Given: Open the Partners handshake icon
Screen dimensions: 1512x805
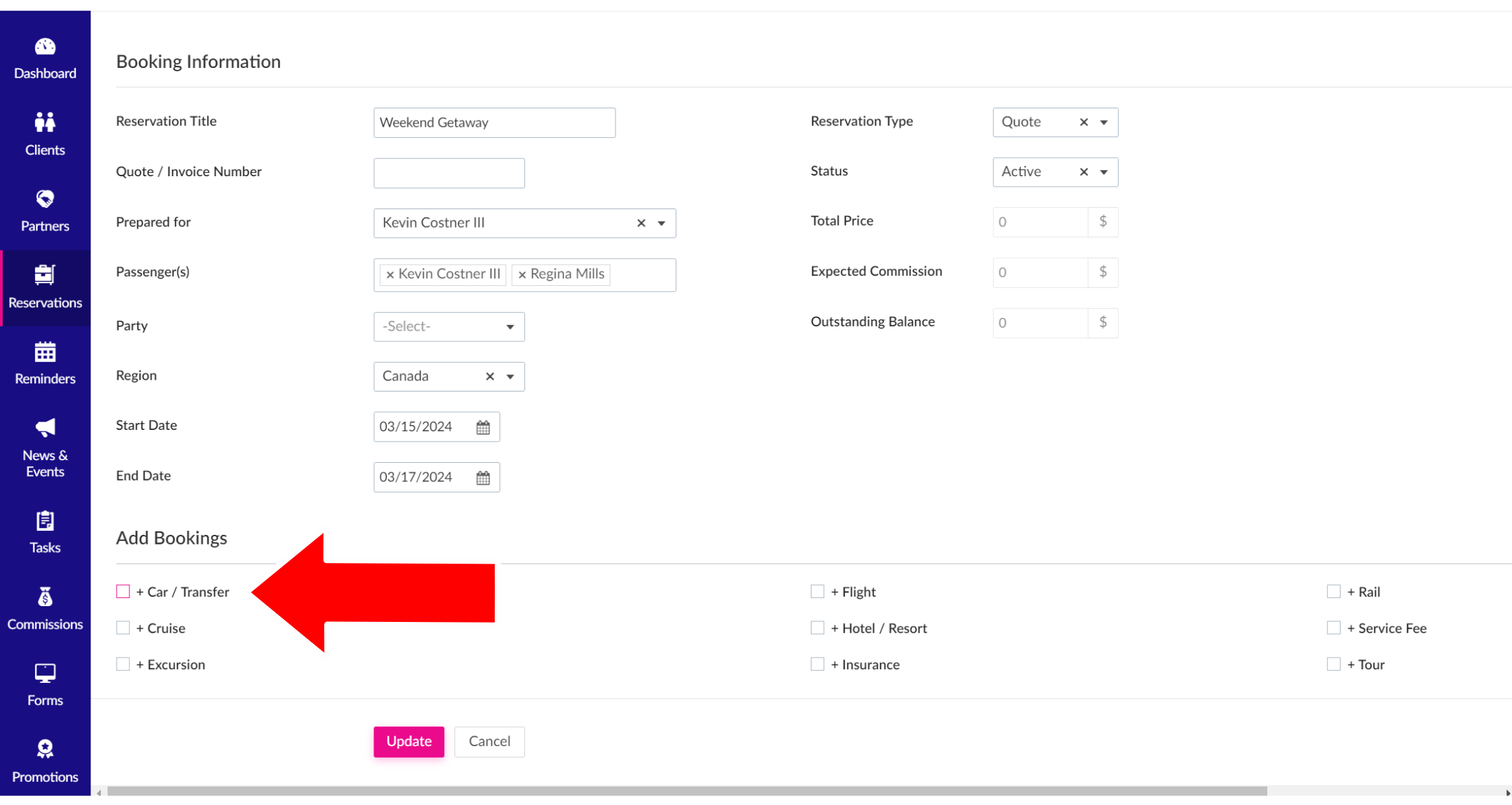Looking at the screenshot, I should click(45, 199).
